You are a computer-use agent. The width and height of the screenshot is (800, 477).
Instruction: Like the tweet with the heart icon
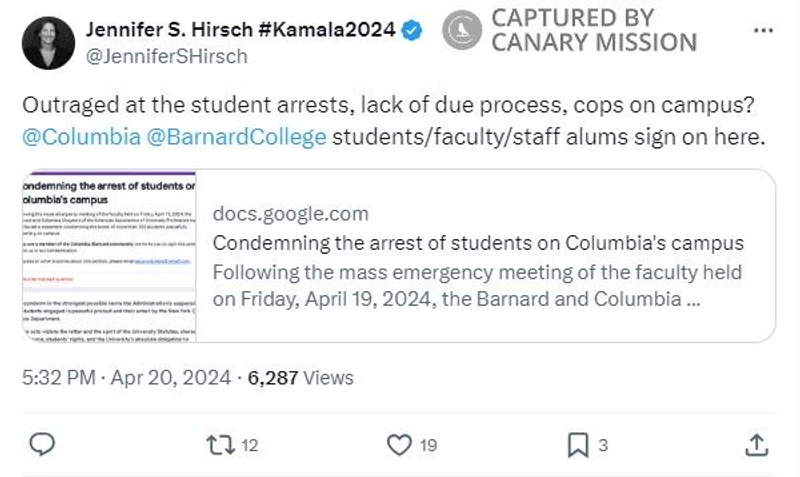point(399,444)
